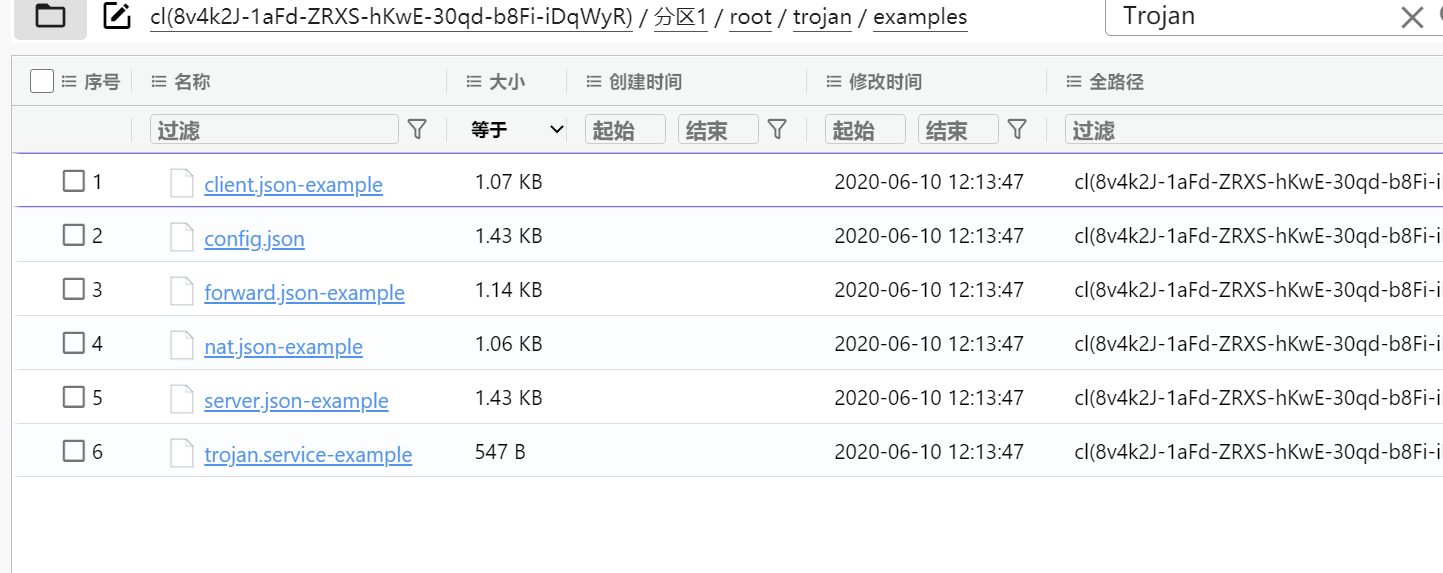The height and width of the screenshot is (573, 1443).
Task: Go to the 分区1 breadcrumb segment
Action: 681,18
